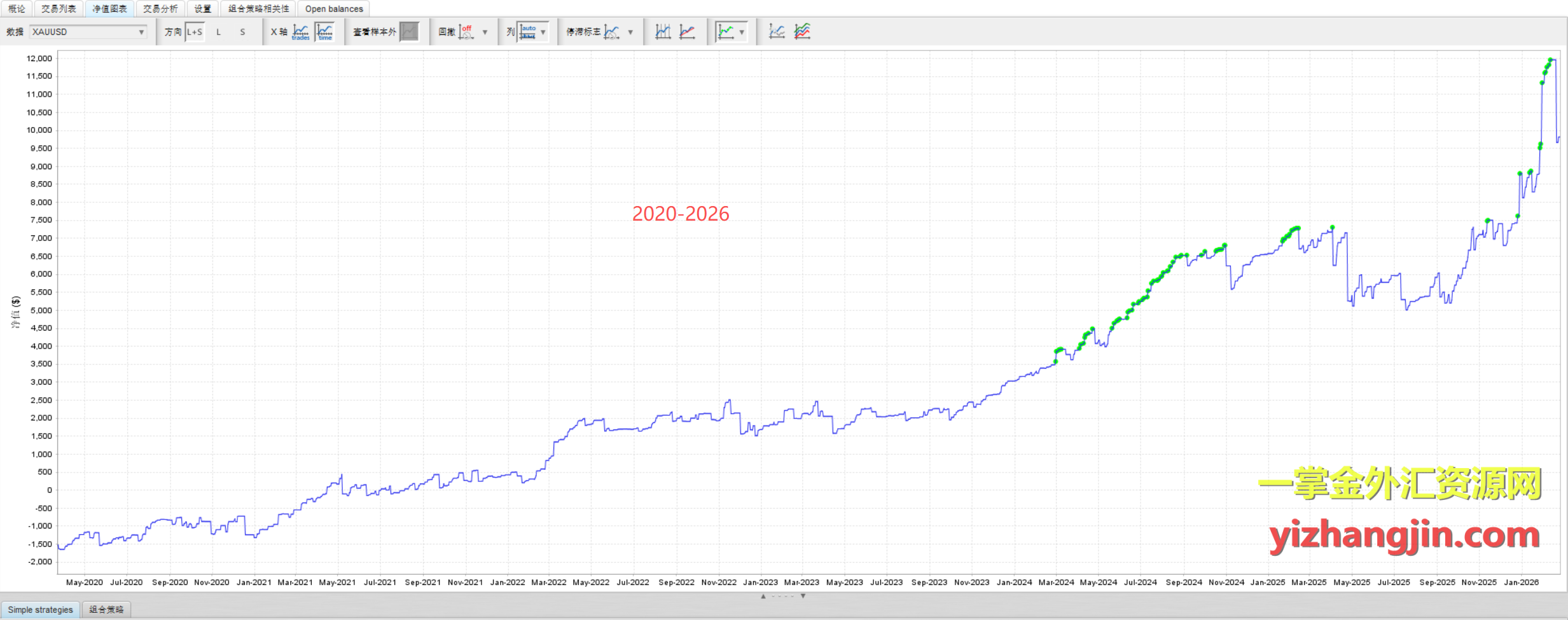Image resolution: width=1568 pixels, height=620 pixels.
Task: Toggle the out-of-sample (查看样本外) view button
Action: coord(410,32)
